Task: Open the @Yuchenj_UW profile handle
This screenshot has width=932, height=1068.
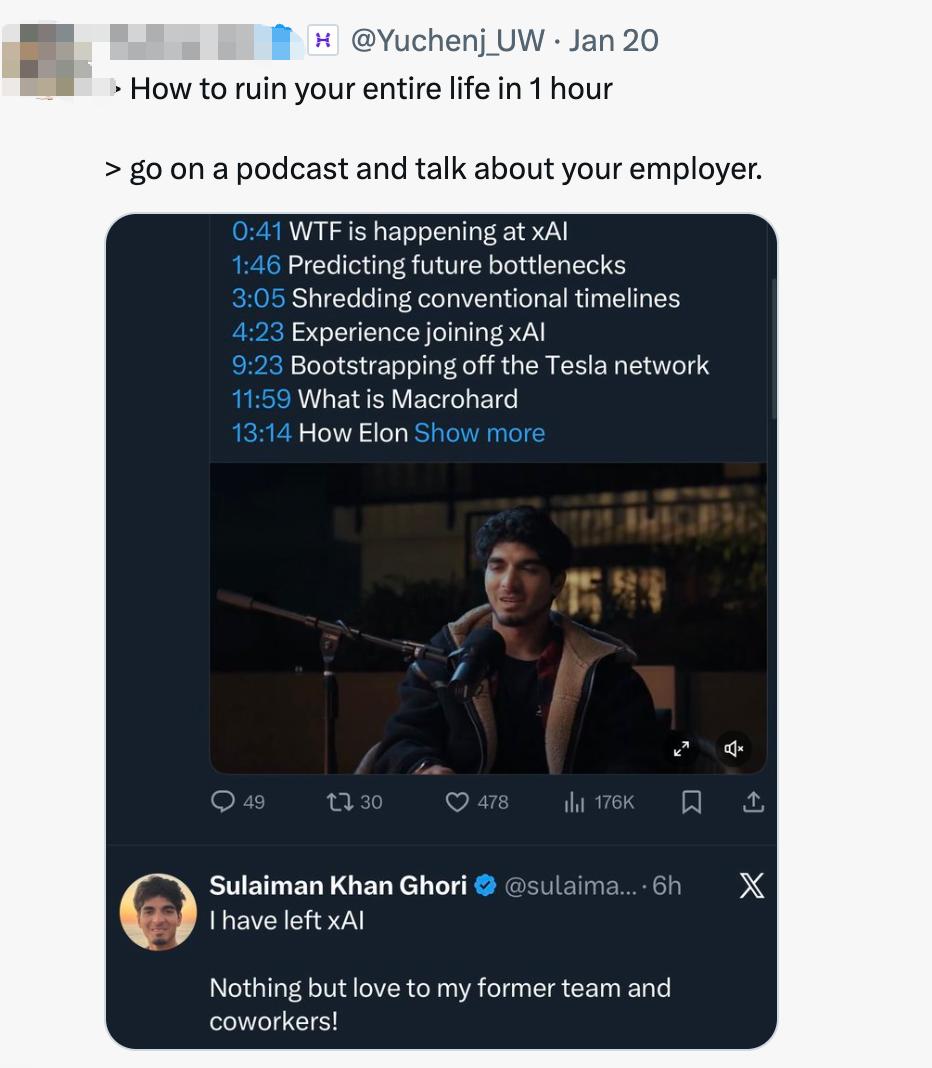Action: (x=449, y=40)
